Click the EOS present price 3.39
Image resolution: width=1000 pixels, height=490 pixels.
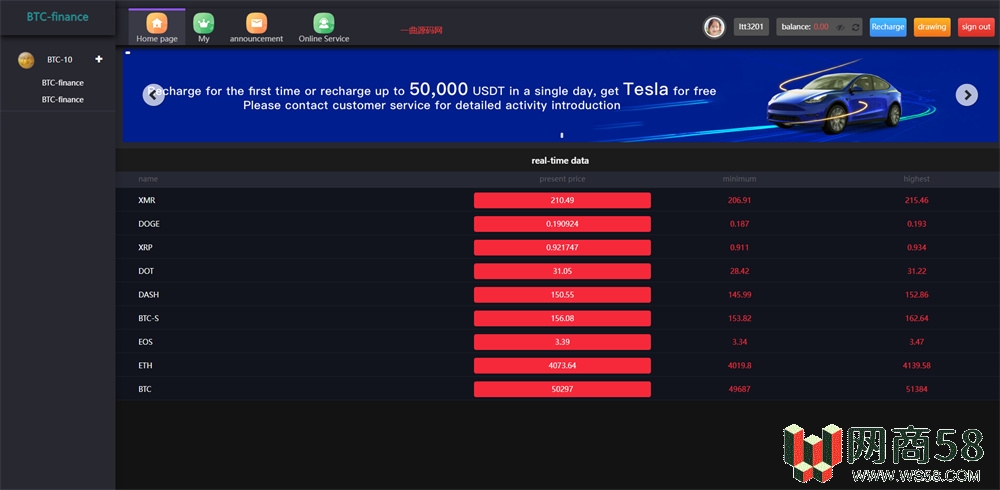pyautogui.click(x=562, y=342)
